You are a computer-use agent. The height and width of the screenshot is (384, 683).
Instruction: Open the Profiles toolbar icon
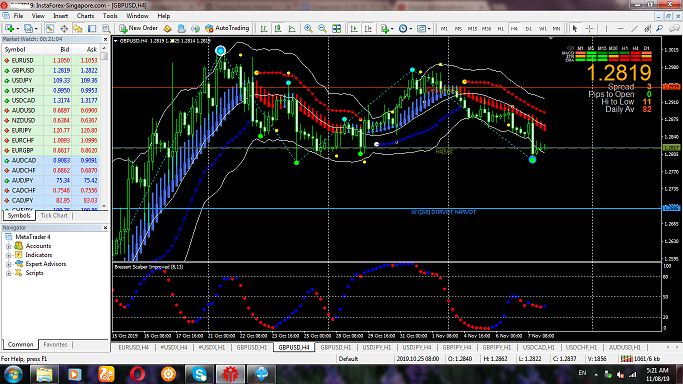point(28,28)
